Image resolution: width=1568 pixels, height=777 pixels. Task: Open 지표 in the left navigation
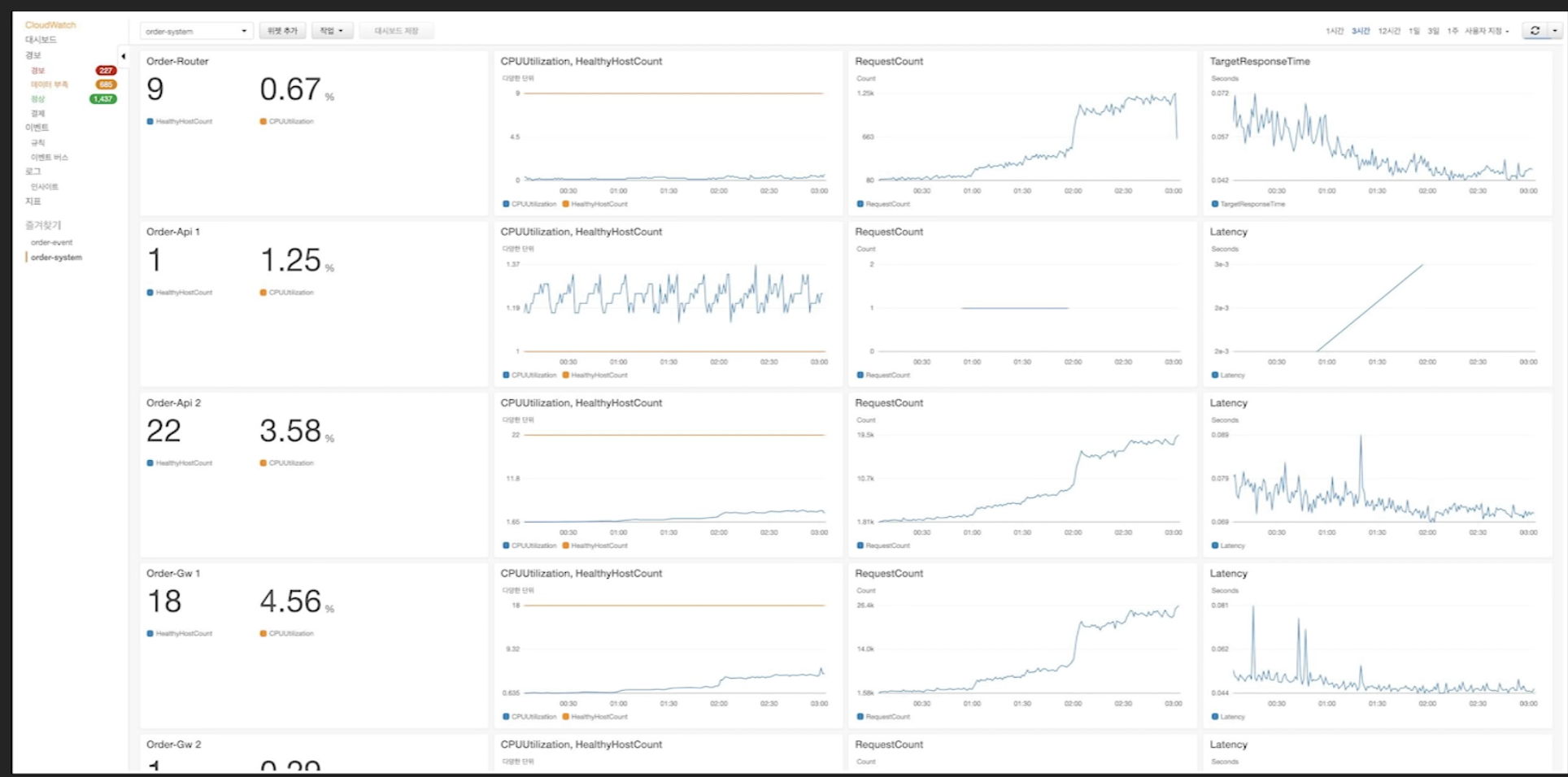[33, 202]
